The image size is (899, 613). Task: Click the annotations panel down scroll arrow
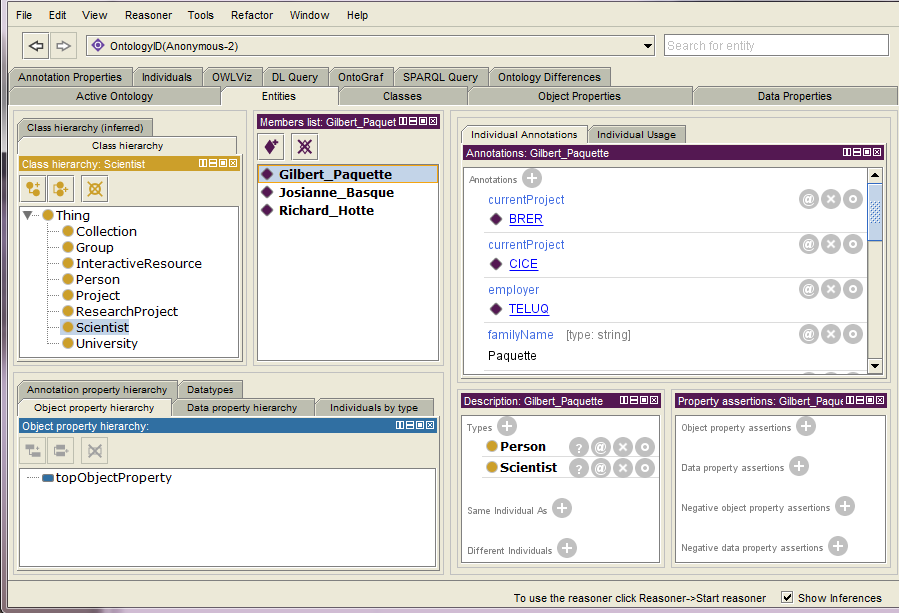[x=875, y=366]
